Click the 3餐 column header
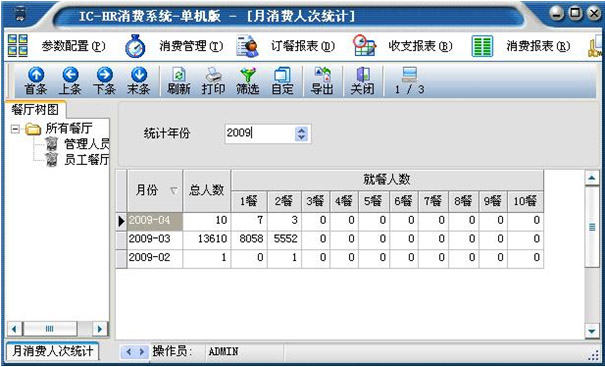 (316, 201)
